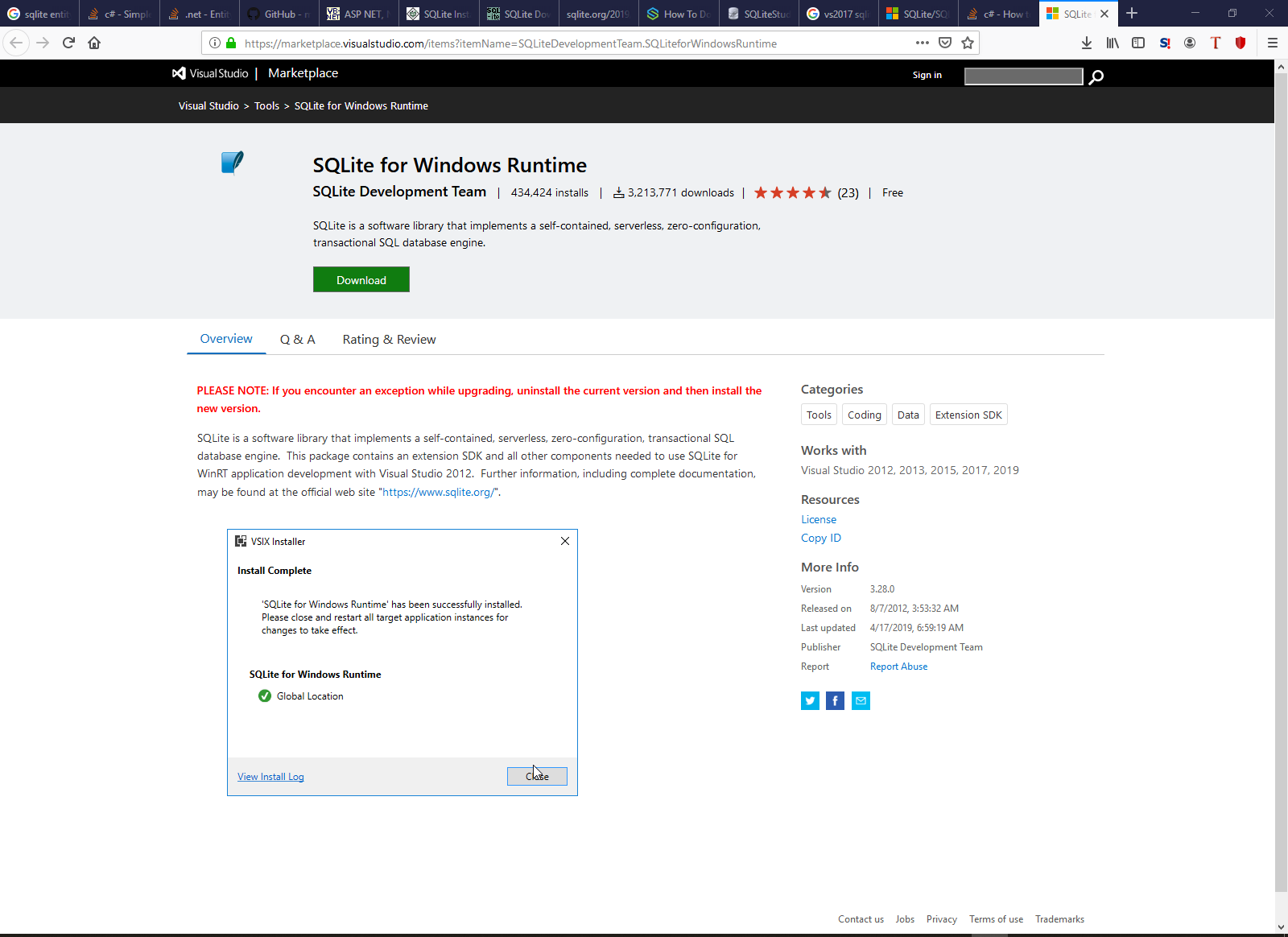1288x937 pixels.
Task: Open the Terms of use footer link
Action: [x=996, y=919]
